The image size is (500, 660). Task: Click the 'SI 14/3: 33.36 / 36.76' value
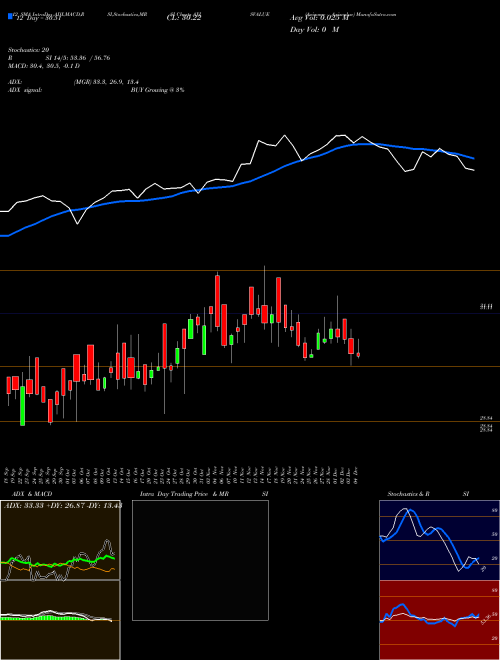pyautogui.click(x=78, y=58)
